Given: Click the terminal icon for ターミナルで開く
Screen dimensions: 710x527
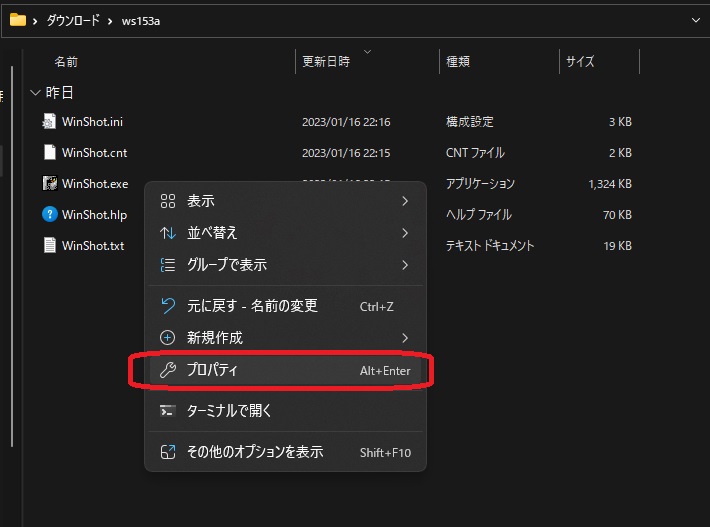Looking at the screenshot, I should click(168, 411).
